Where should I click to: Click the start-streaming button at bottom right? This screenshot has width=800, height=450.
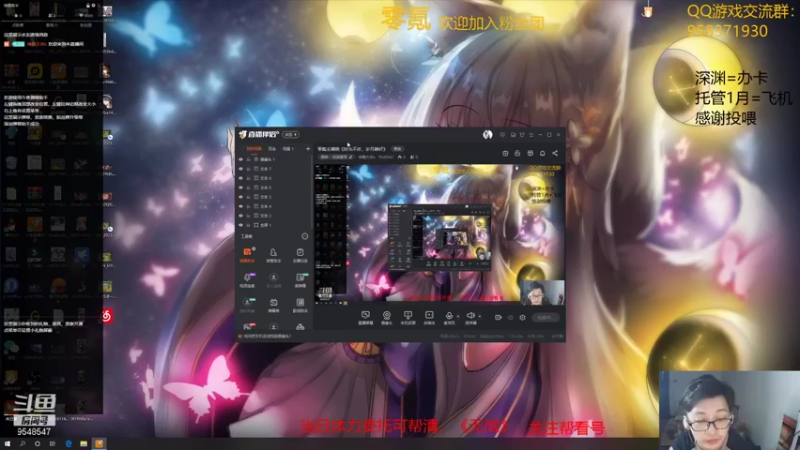coord(545,317)
